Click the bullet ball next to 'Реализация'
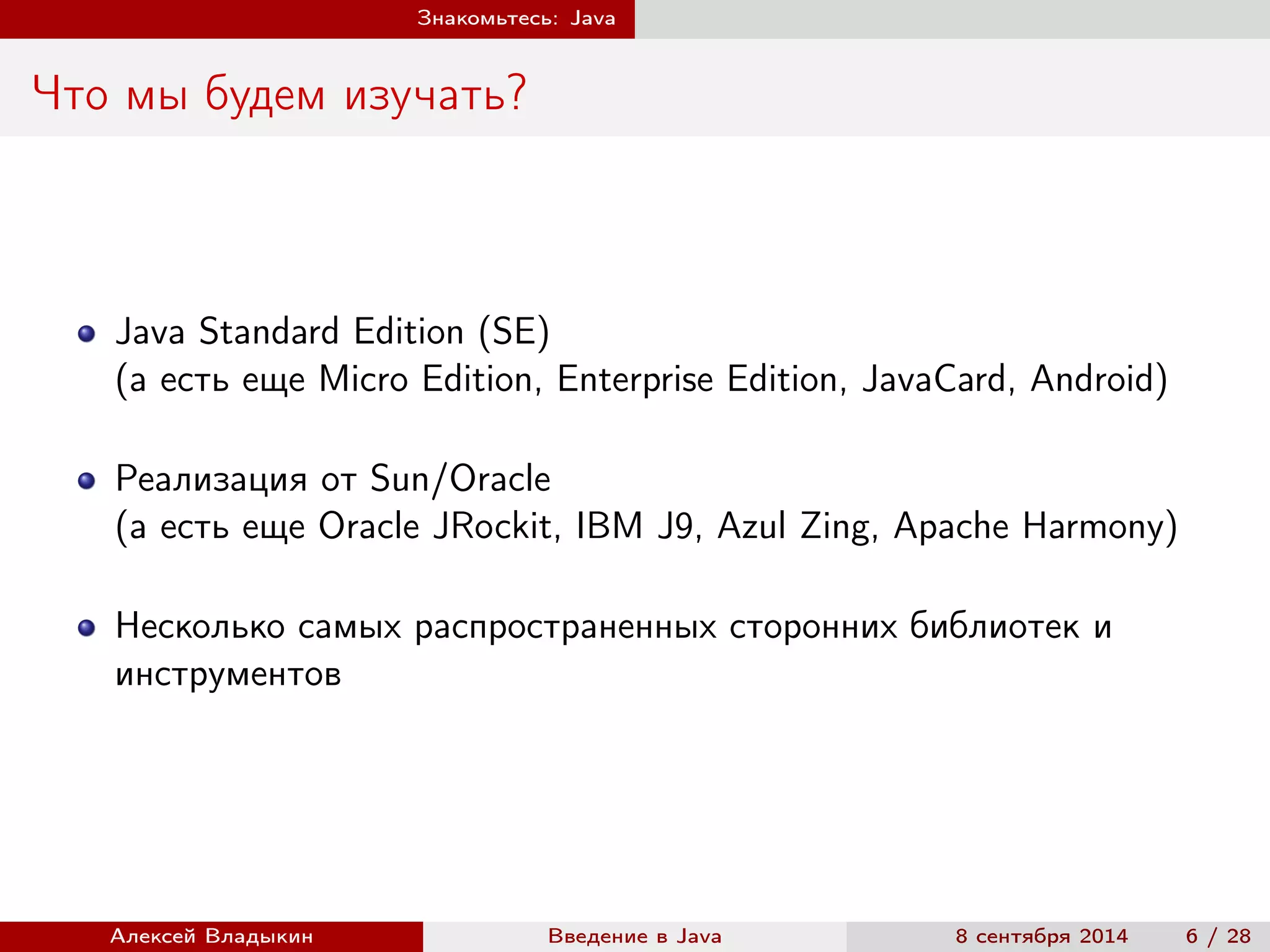 click(x=87, y=481)
